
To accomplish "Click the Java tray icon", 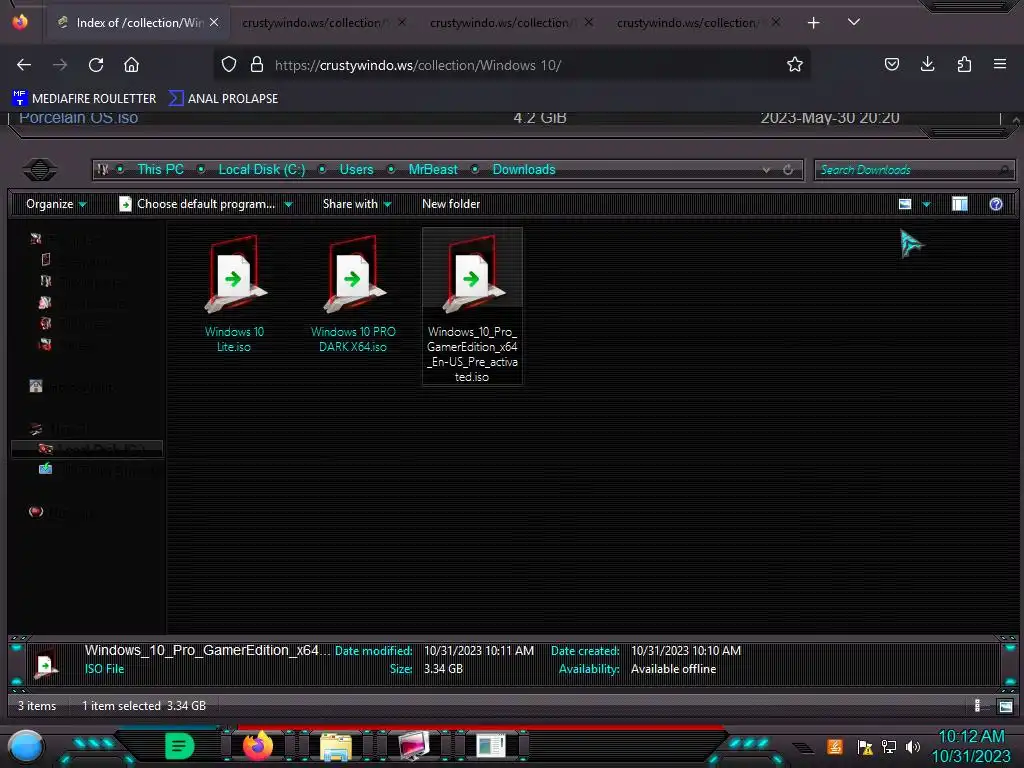I will click(x=834, y=746).
